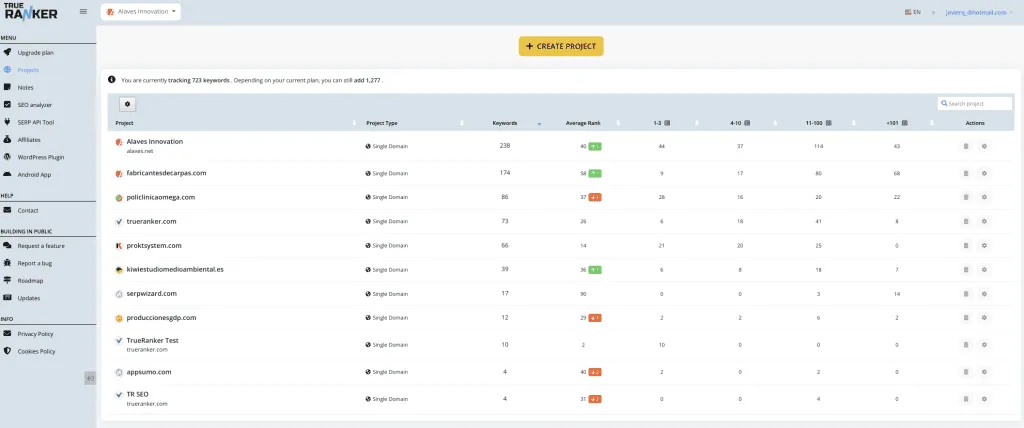The width and height of the screenshot is (1024, 428).
Task: Open the EN language selector
Action: tap(913, 12)
